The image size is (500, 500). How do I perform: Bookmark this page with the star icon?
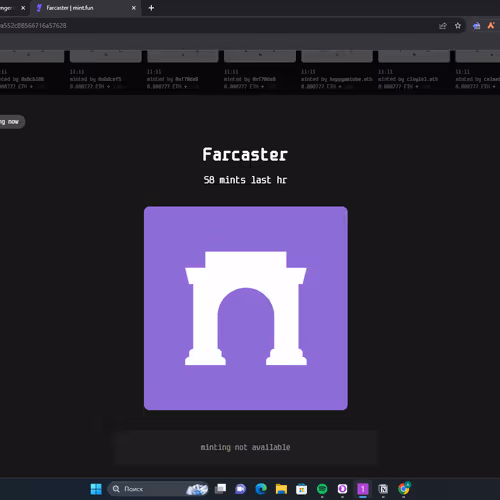[458, 26]
